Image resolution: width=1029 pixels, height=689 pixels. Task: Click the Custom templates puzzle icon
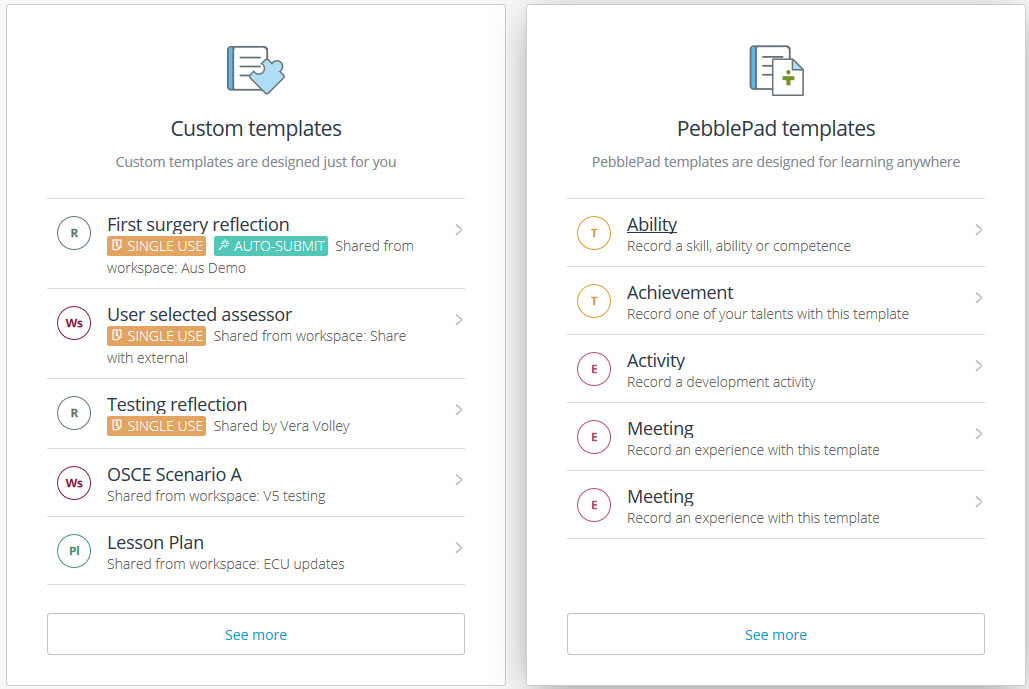256,69
